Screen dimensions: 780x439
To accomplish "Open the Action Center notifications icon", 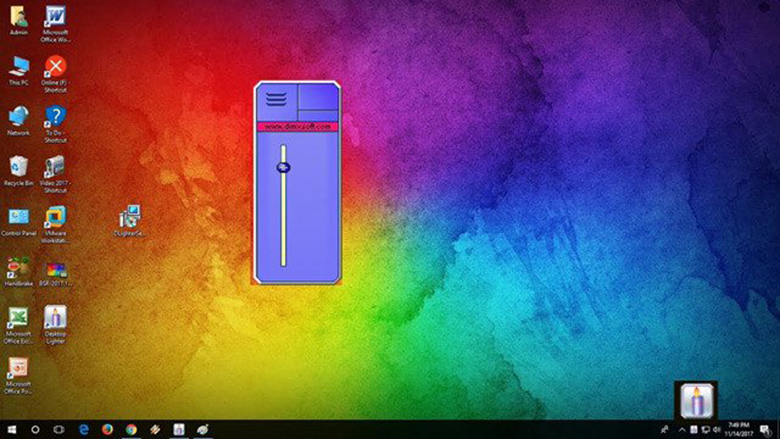I will pyautogui.click(x=765, y=430).
